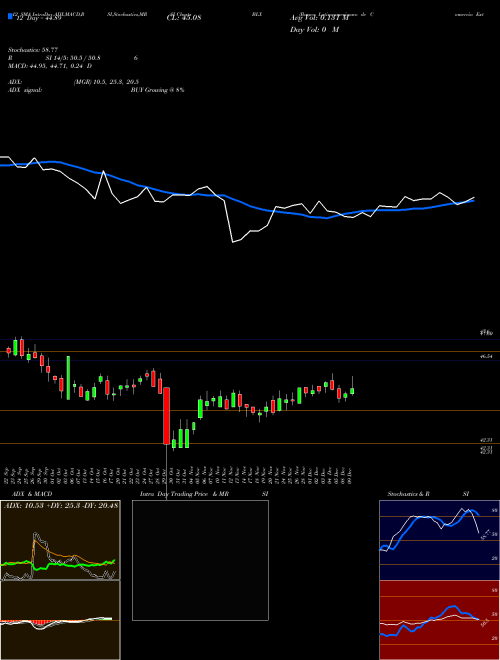Click the 'ADX signal:' label
Screen dimensions: 500x660
(x=25, y=90)
